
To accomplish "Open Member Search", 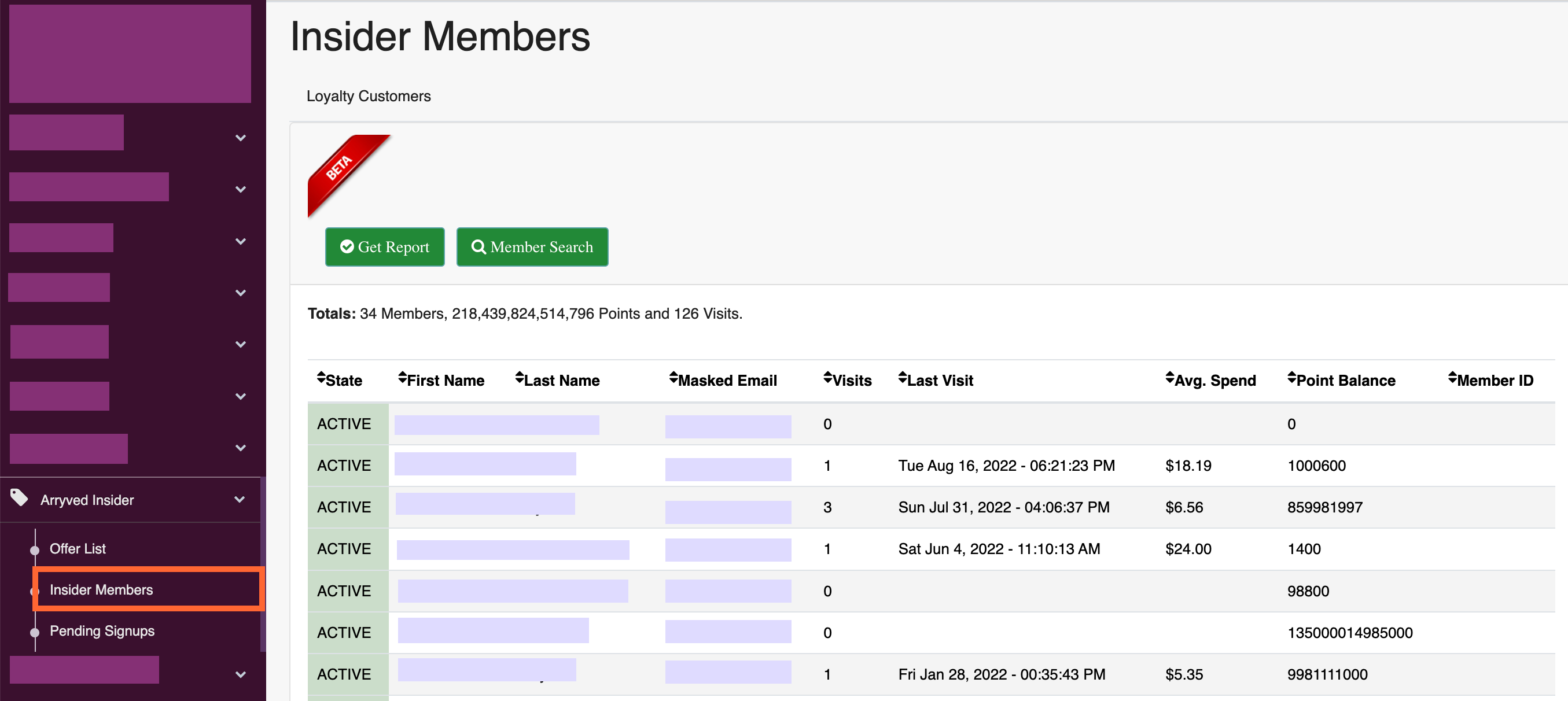I will click(x=532, y=246).
